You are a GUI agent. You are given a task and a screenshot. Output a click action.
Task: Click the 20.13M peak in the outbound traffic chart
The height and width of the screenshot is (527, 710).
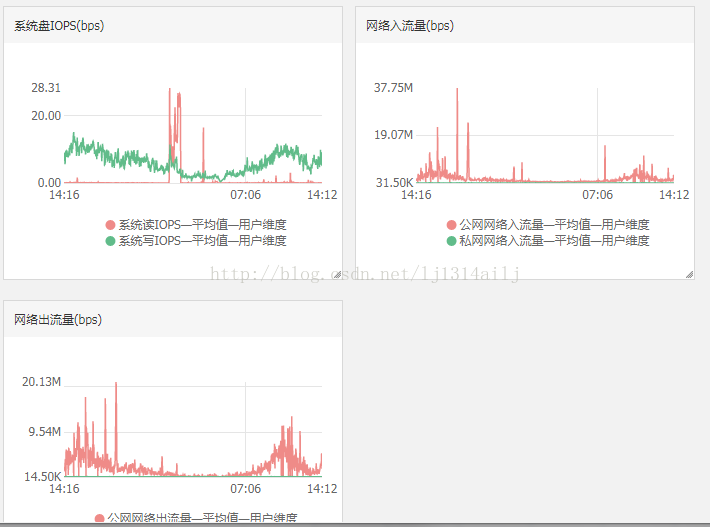pos(116,384)
